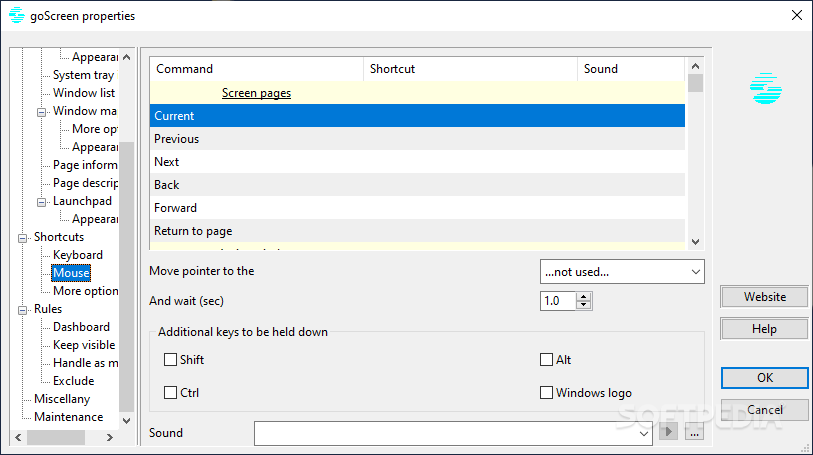The image size is (813, 455).
Task: Select the Back command row
Action: tap(417, 185)
